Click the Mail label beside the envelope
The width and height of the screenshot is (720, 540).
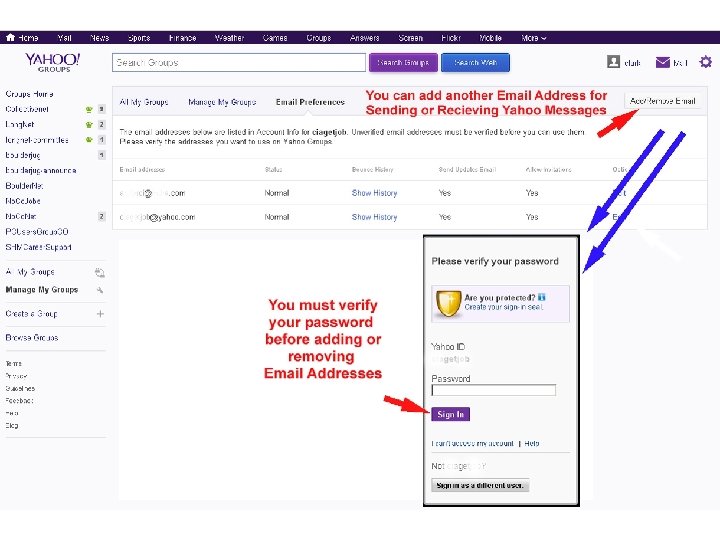pos(680,63)
